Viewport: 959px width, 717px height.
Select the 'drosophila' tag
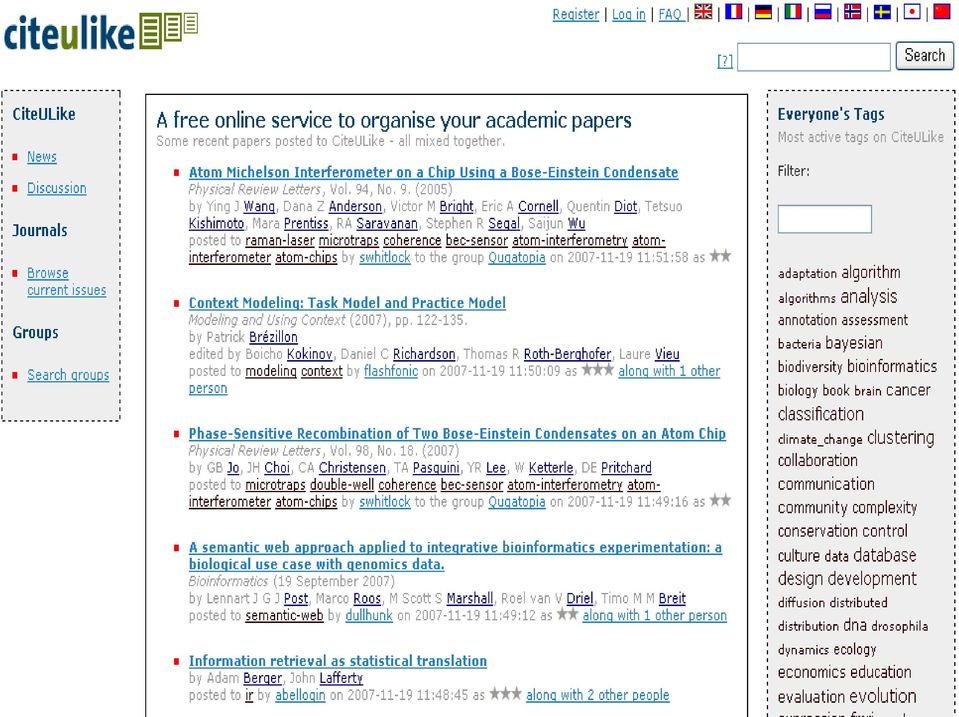point(900,626)
